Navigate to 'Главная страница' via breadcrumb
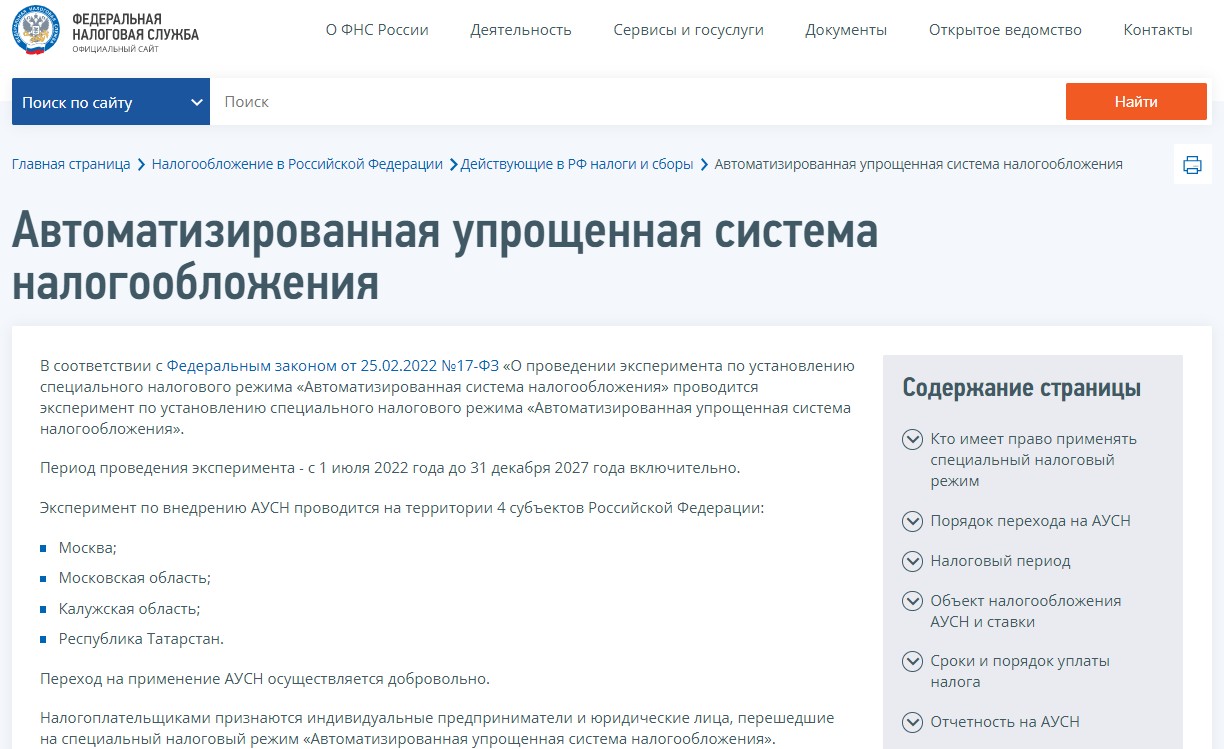This screenshot has width=1224, height=749. point(70,164)
